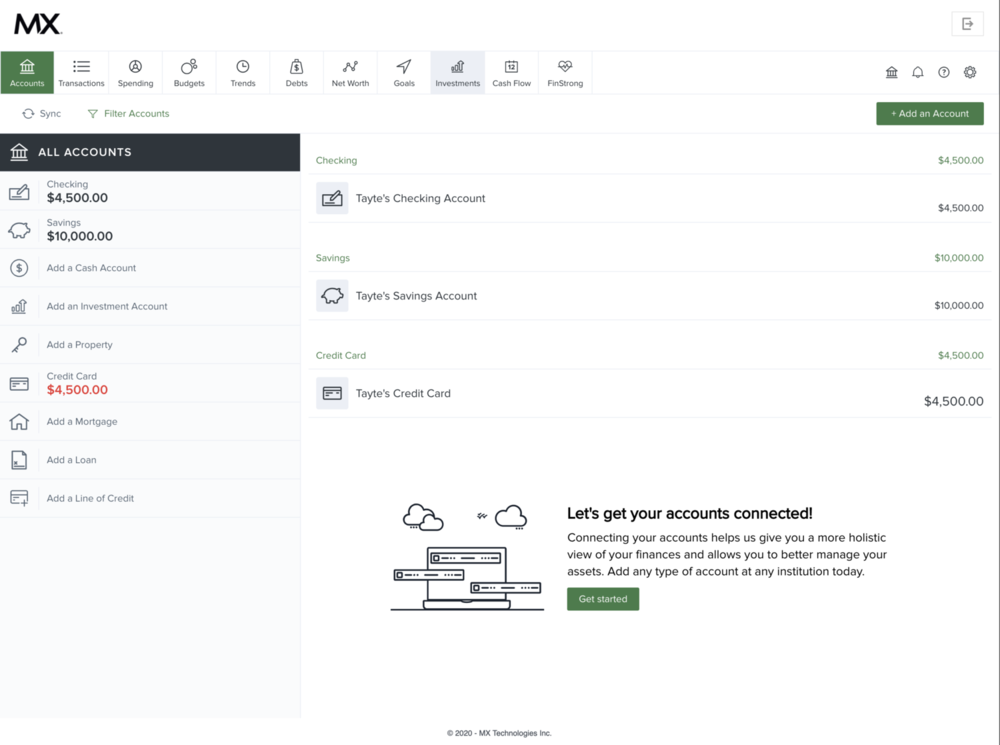Click the MX logo
This screenshot has width=1000, height=745.
point(38,24)
